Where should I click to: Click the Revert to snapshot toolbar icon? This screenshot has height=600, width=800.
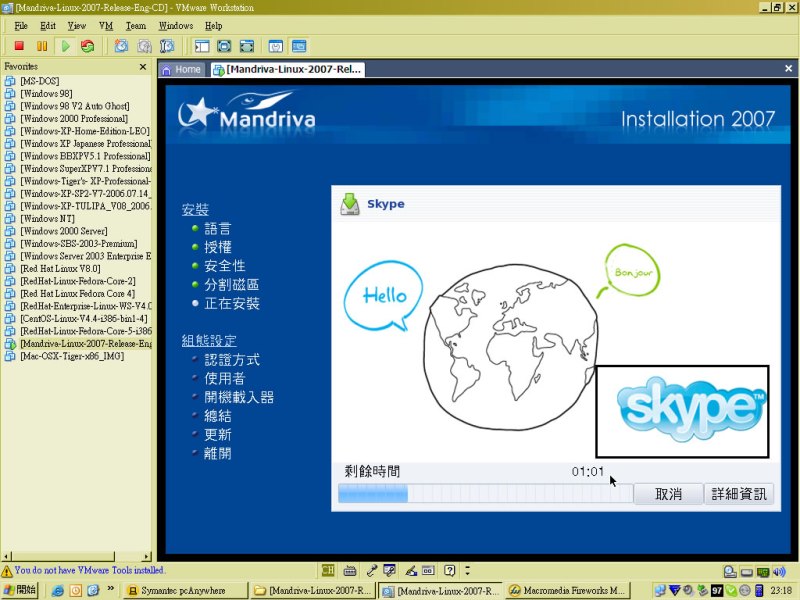(144, 46)
